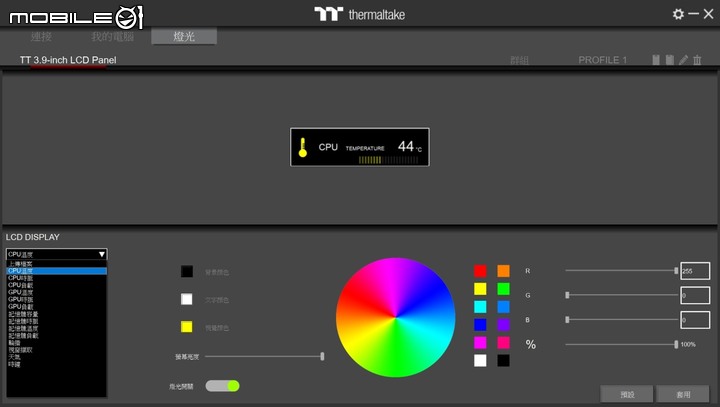720x407 pixels.
Task: Switch to the 連接 tab
Action: (41, 36)
